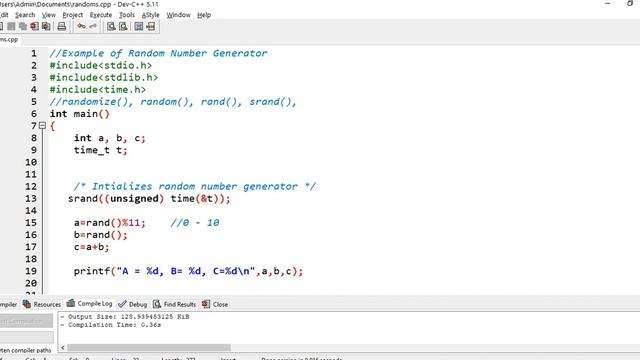The width and height of the screenshot is (640, 360).
Task: Click the 'Output Size' log line
Action: (125, 317)
